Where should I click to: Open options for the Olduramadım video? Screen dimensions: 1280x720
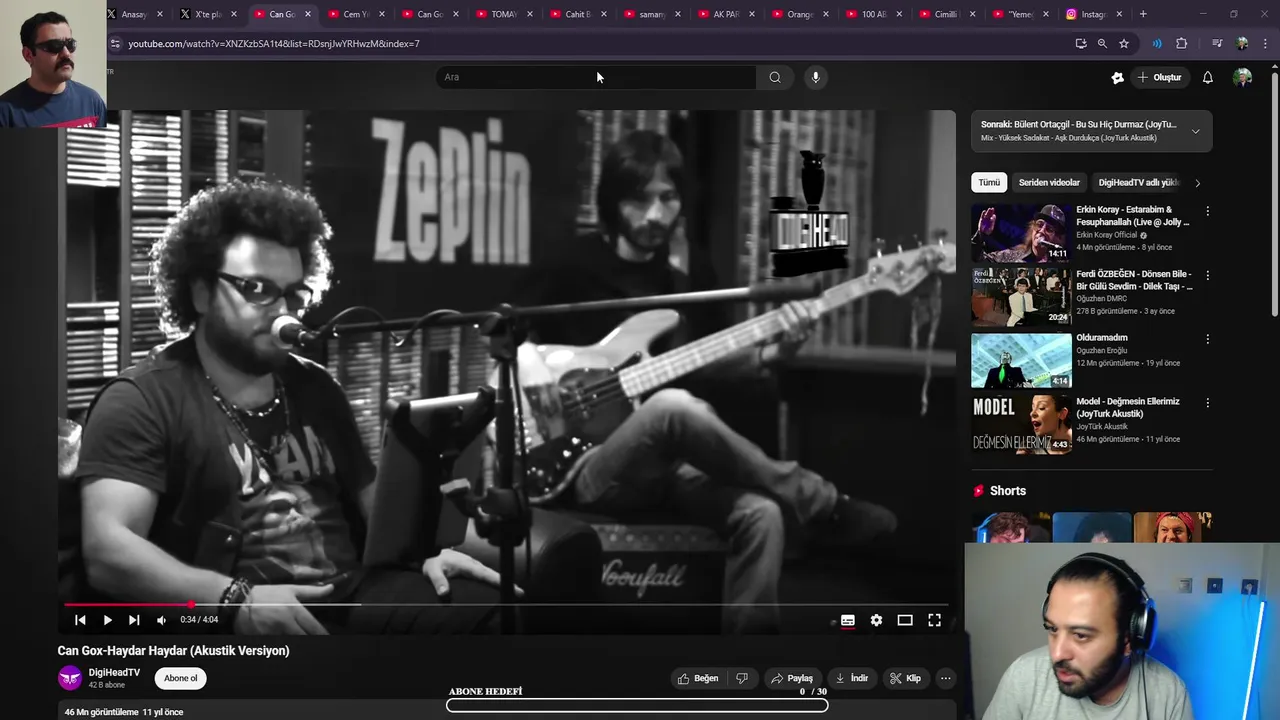click(x=1207, y=339)
